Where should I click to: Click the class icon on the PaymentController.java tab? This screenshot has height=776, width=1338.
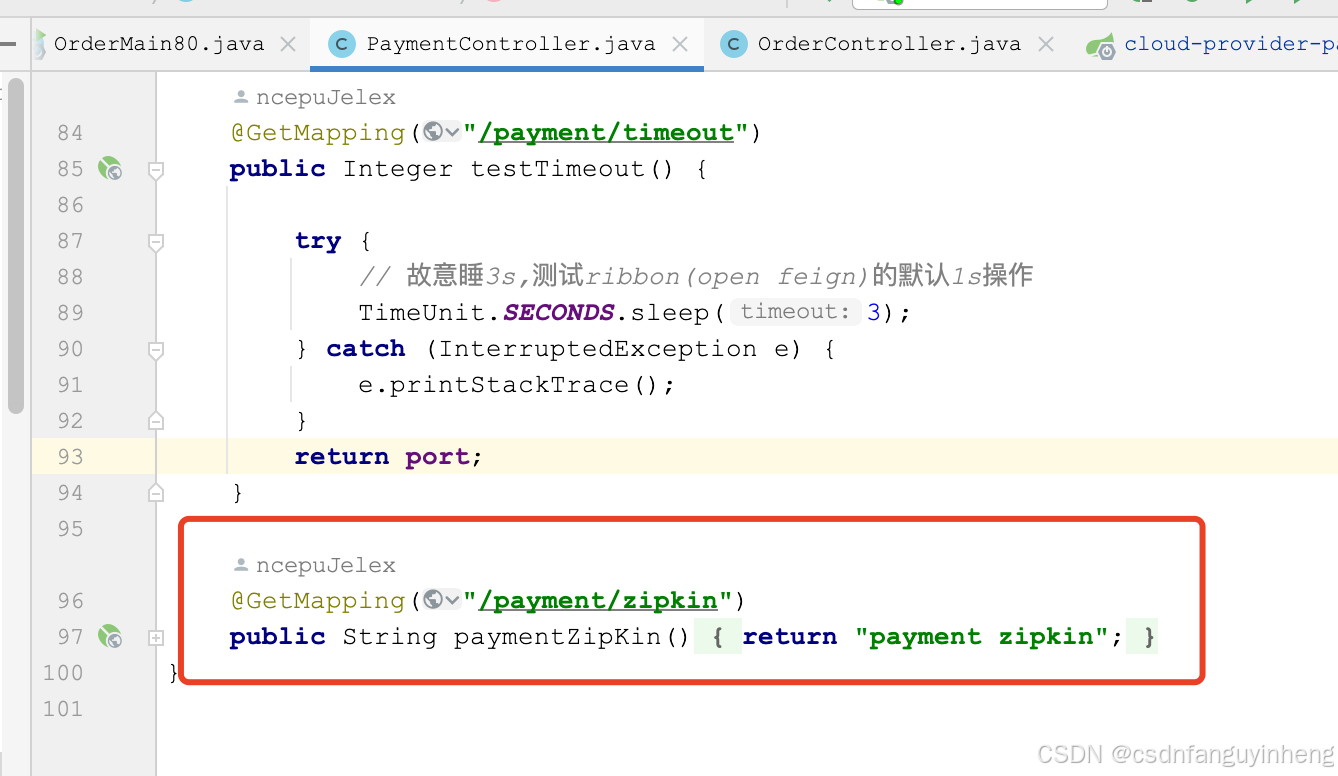click(x=342, y=44)
